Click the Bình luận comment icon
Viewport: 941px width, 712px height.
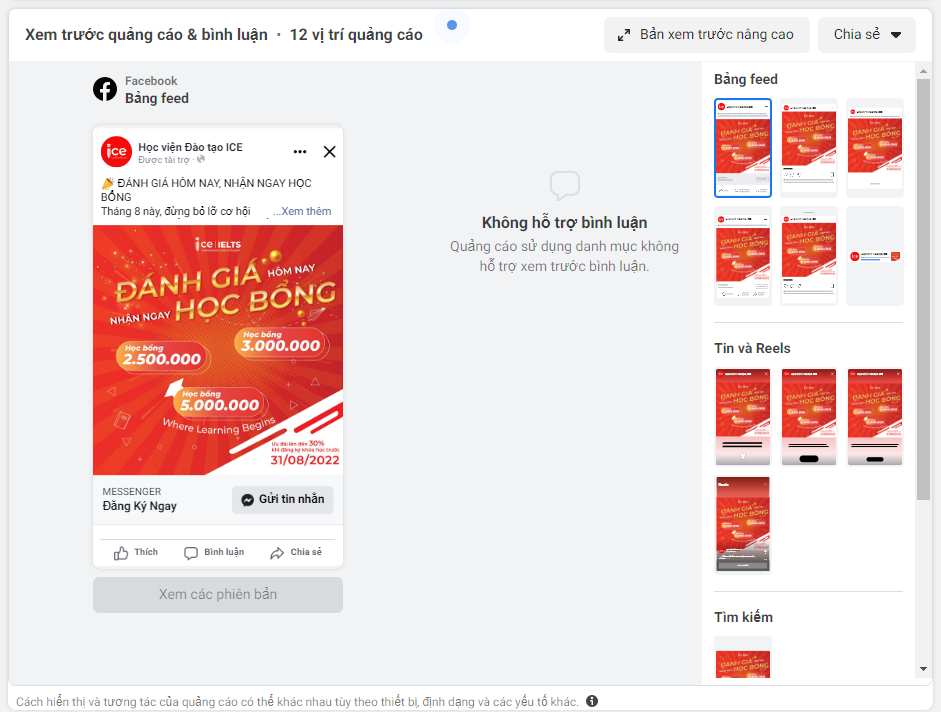tap(191, 553)
